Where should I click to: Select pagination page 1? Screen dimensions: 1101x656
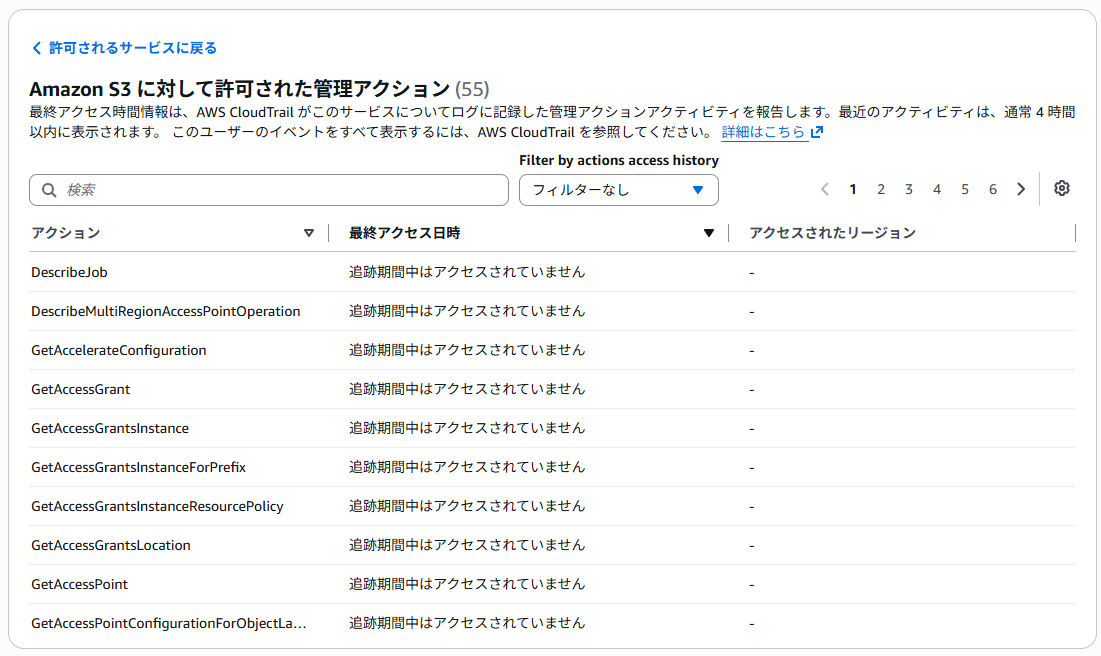click(852, 189)
